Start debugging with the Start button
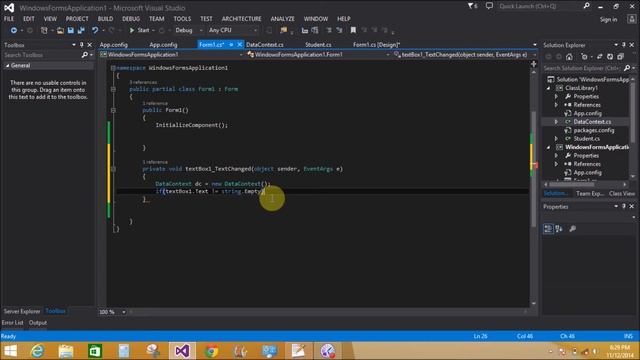Viewport: 640px width, 360px height. click(139, 30)
